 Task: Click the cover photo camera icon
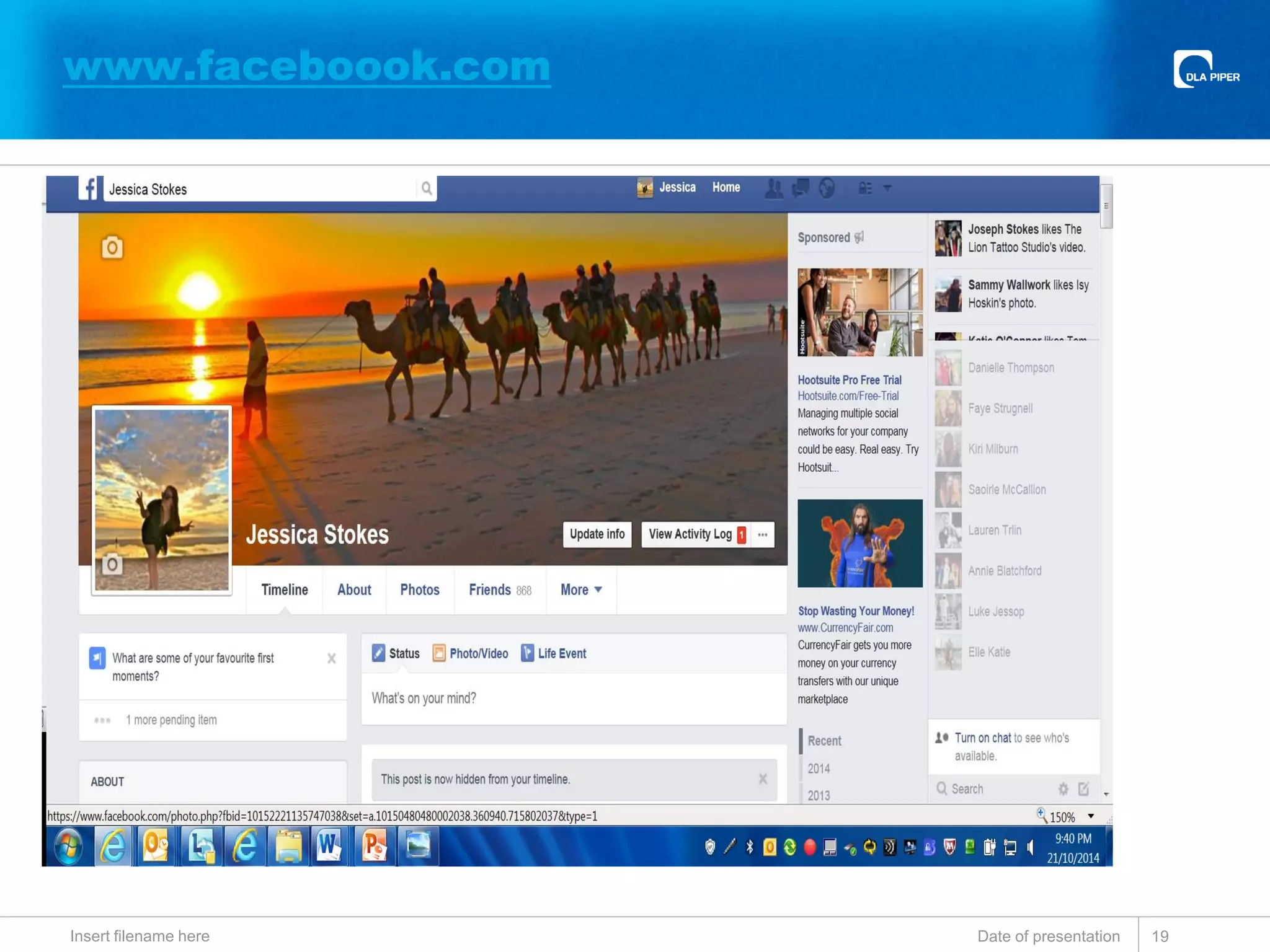(x=112, y=247)
